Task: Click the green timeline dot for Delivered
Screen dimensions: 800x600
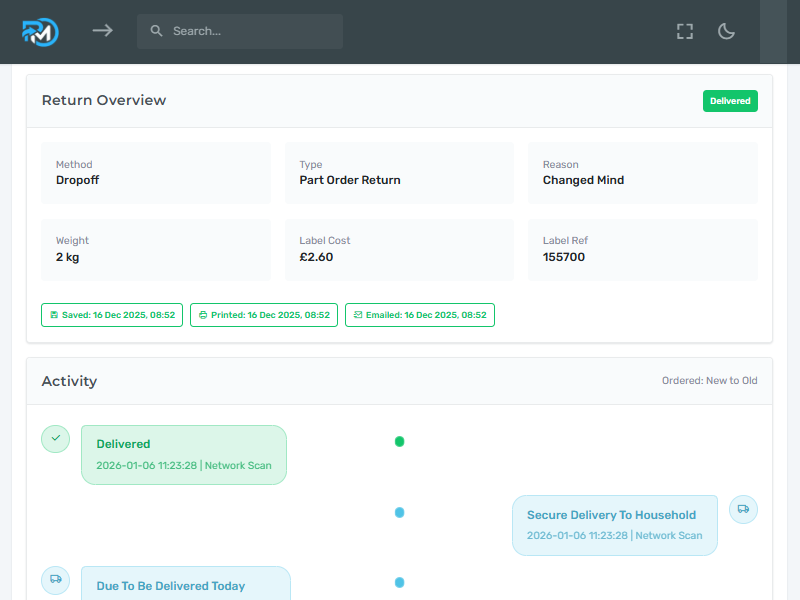Action: tap(400, 441)
